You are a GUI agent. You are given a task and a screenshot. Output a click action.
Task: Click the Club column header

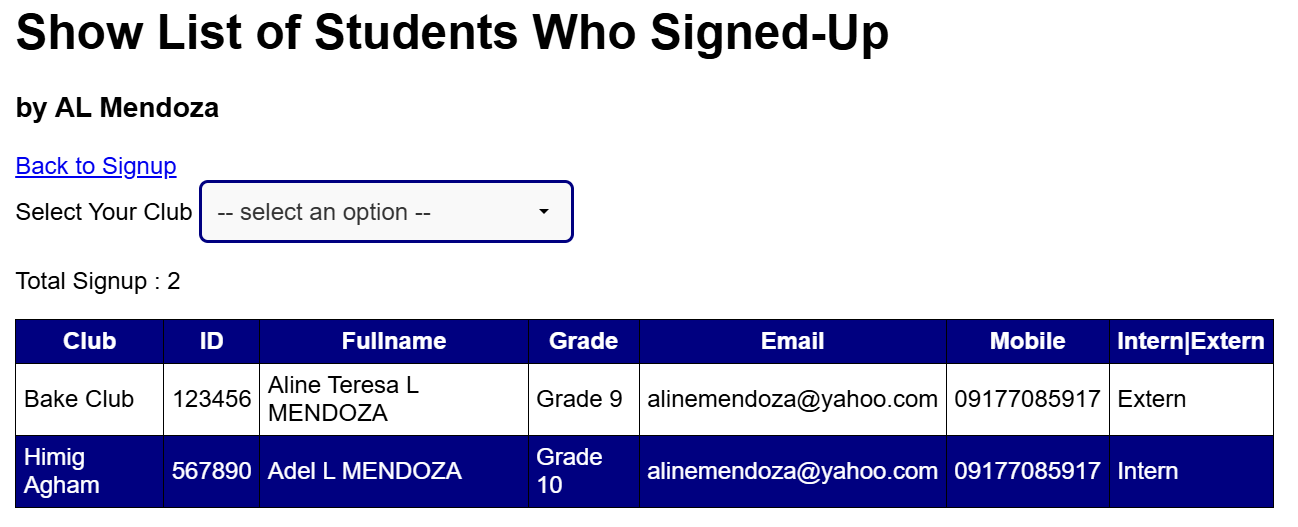[89, 341]
